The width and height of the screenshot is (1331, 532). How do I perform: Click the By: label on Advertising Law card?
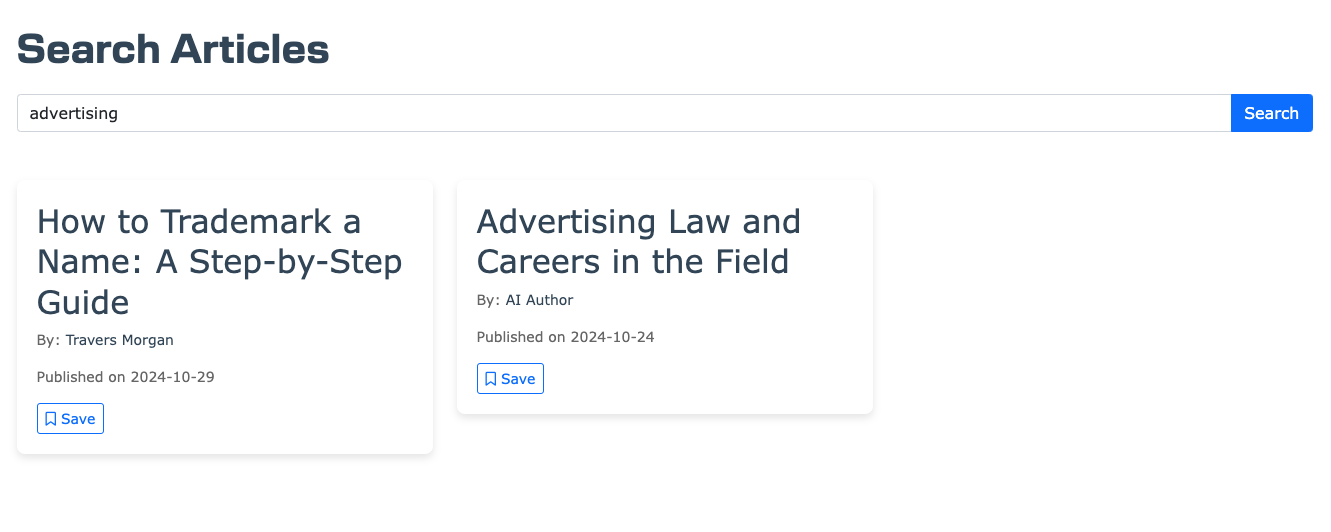(x=489, y=300)
